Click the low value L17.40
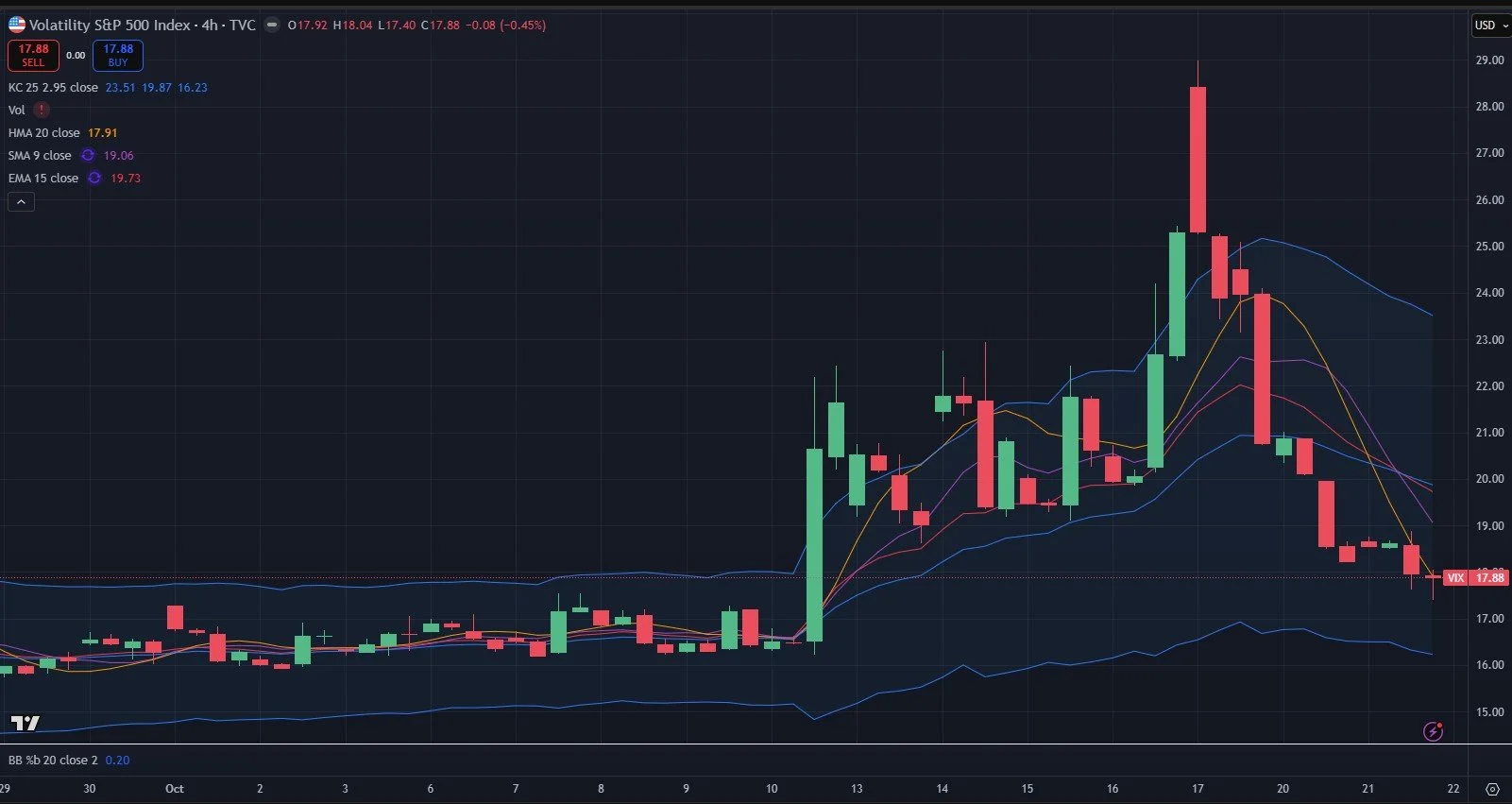Screen dimensions: 1512x804 397,26
